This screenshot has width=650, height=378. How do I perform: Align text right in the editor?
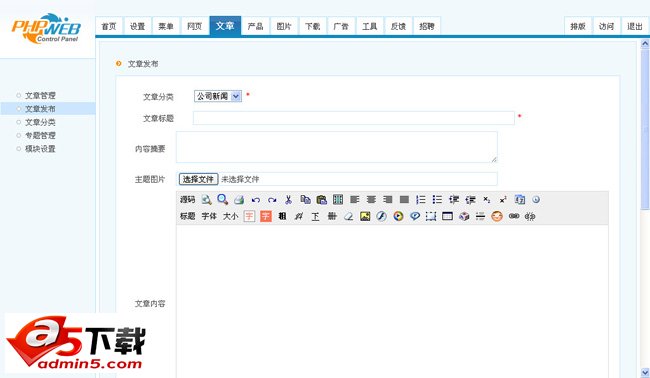pyautogui.click(x=388, y=200)
